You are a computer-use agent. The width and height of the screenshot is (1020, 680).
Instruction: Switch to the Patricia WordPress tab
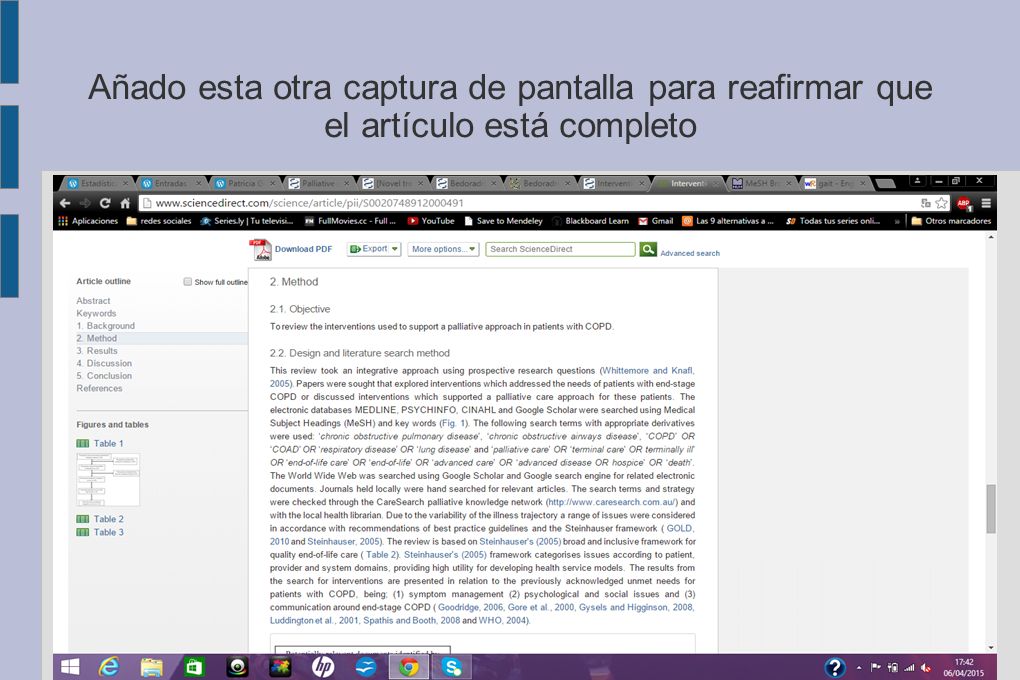(245, 184)
